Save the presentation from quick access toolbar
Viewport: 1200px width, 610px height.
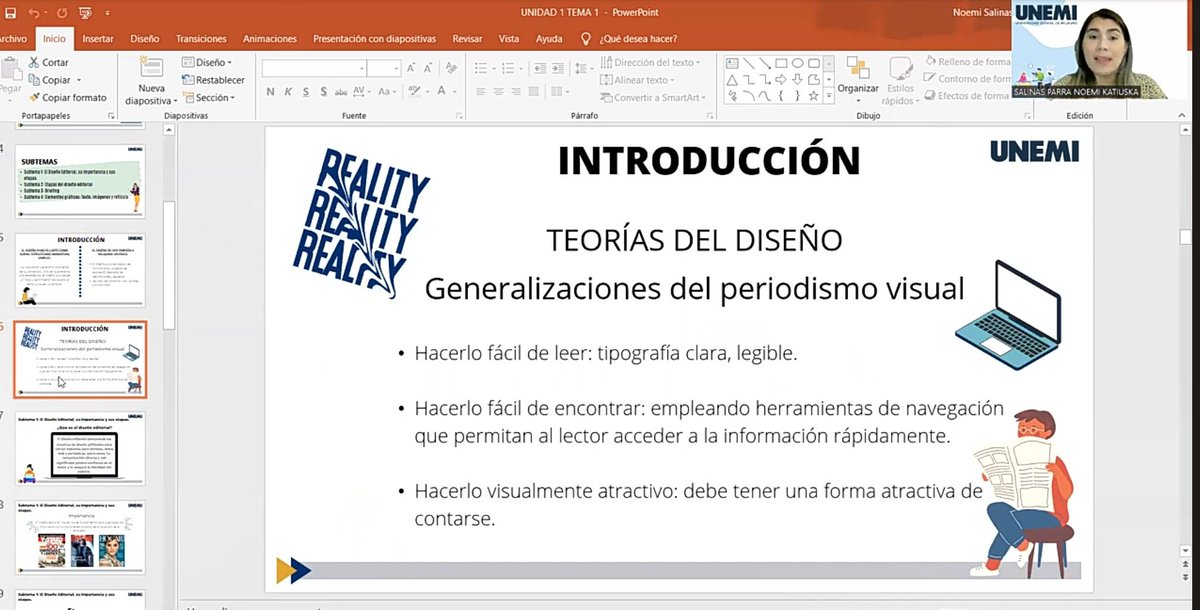tap(11, 13)
